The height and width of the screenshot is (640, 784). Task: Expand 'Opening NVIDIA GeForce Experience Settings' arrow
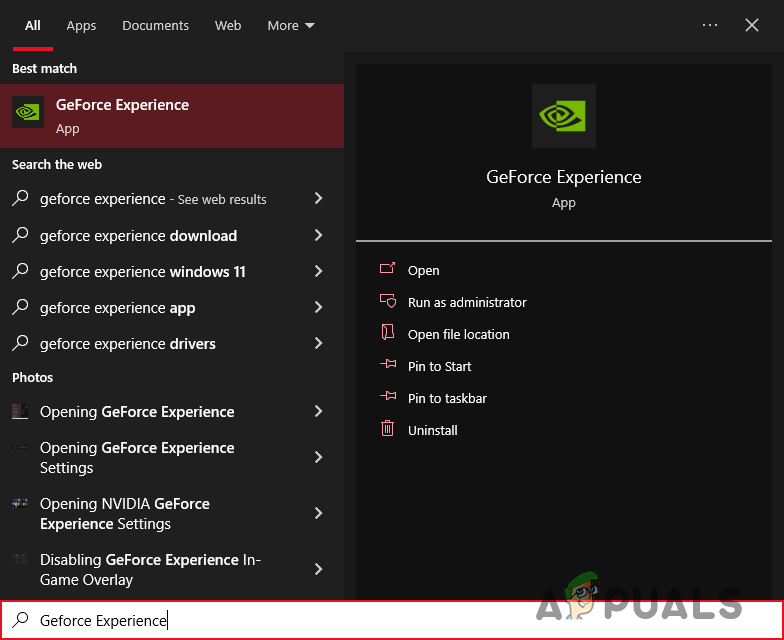coord(318,513)
